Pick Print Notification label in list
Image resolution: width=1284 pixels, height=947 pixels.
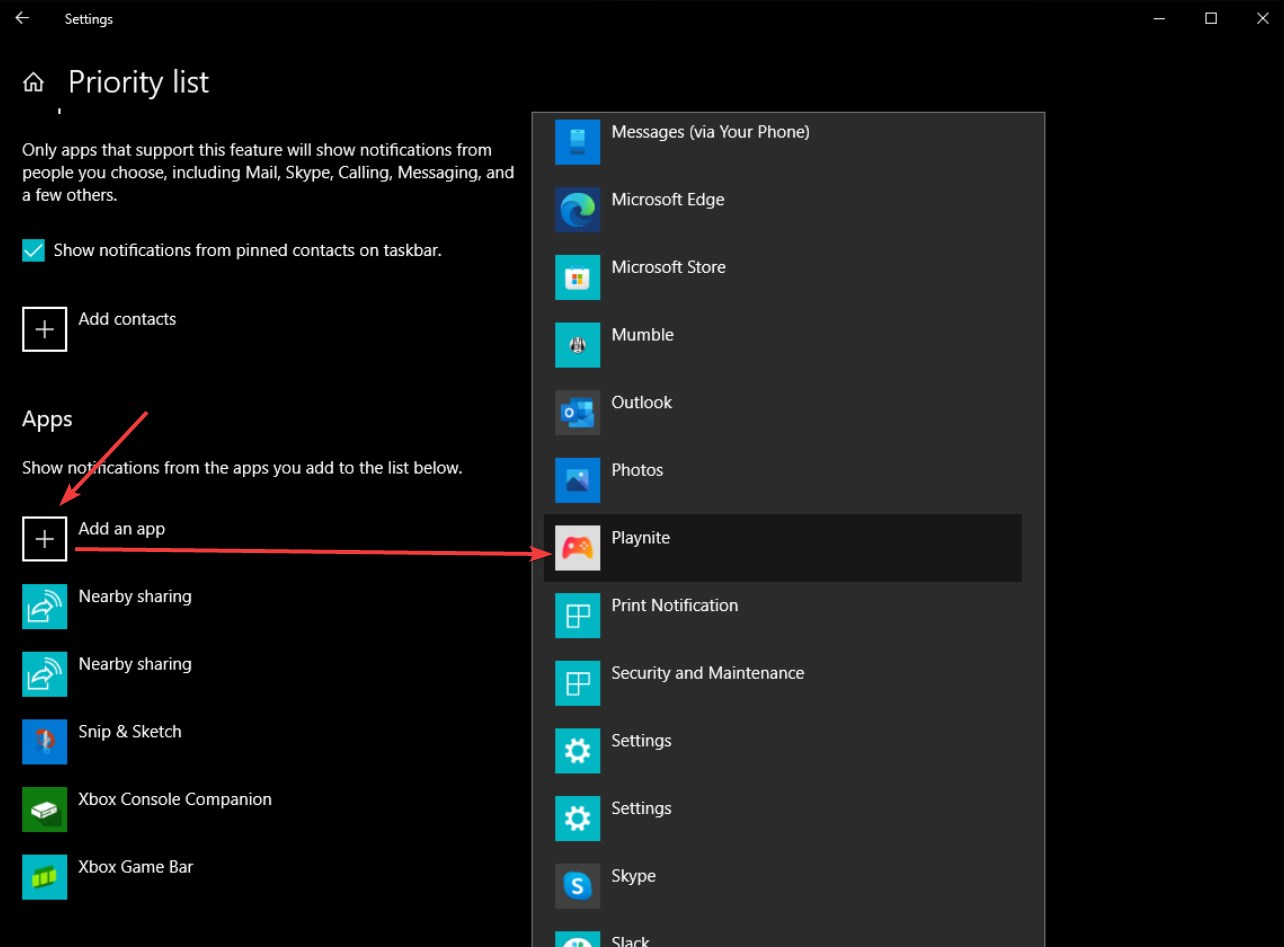[x=675, y=605]
